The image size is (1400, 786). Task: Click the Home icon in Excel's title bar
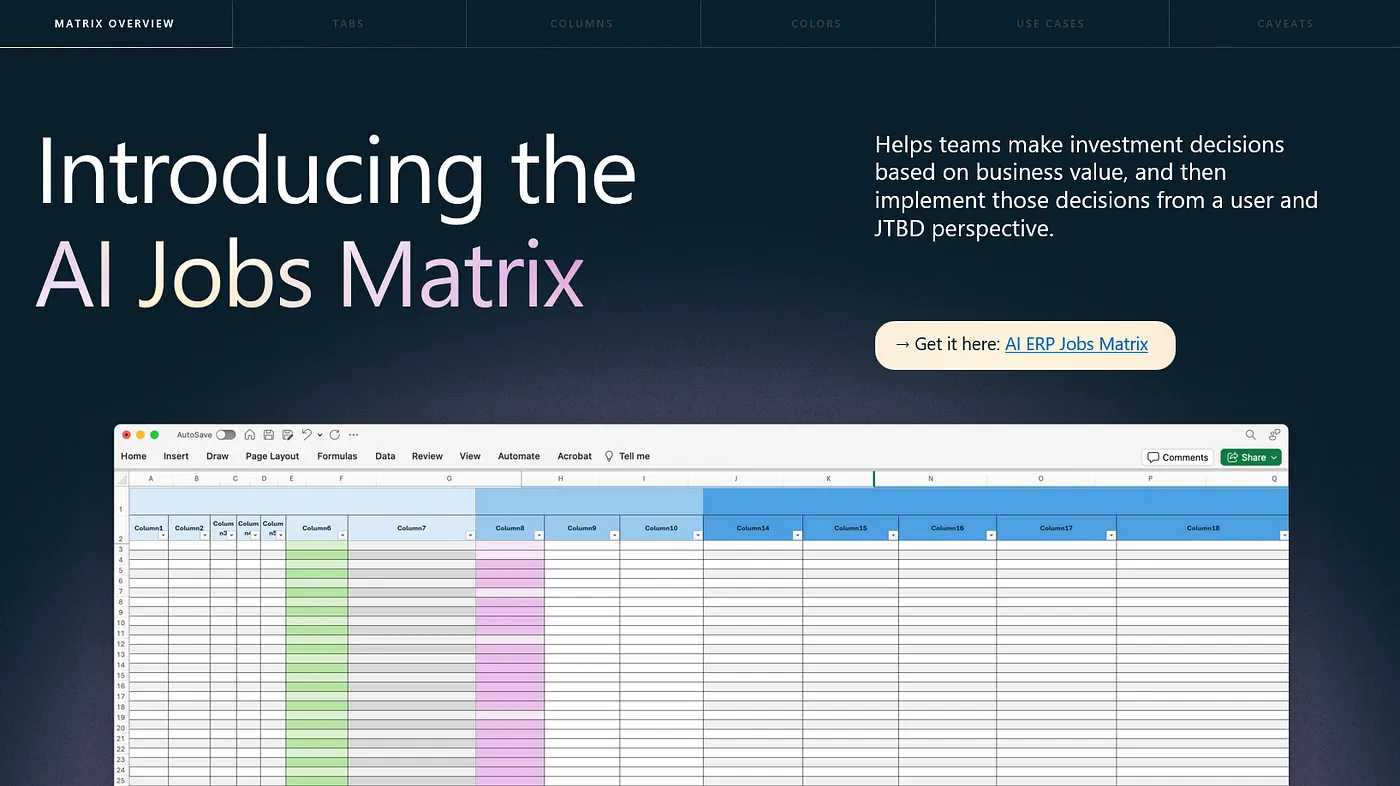[250, 435]
